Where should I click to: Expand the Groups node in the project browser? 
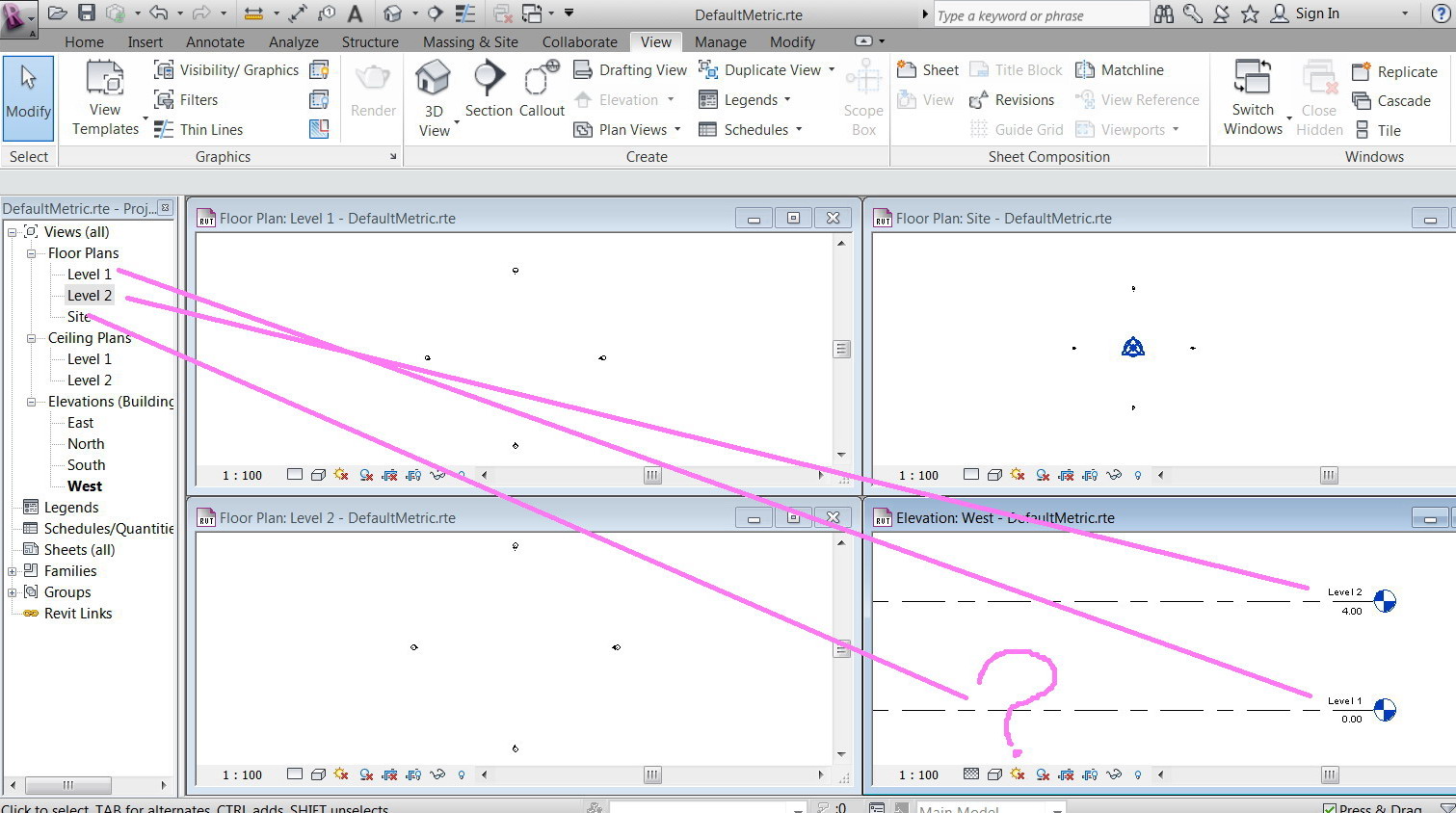[12, 592]
